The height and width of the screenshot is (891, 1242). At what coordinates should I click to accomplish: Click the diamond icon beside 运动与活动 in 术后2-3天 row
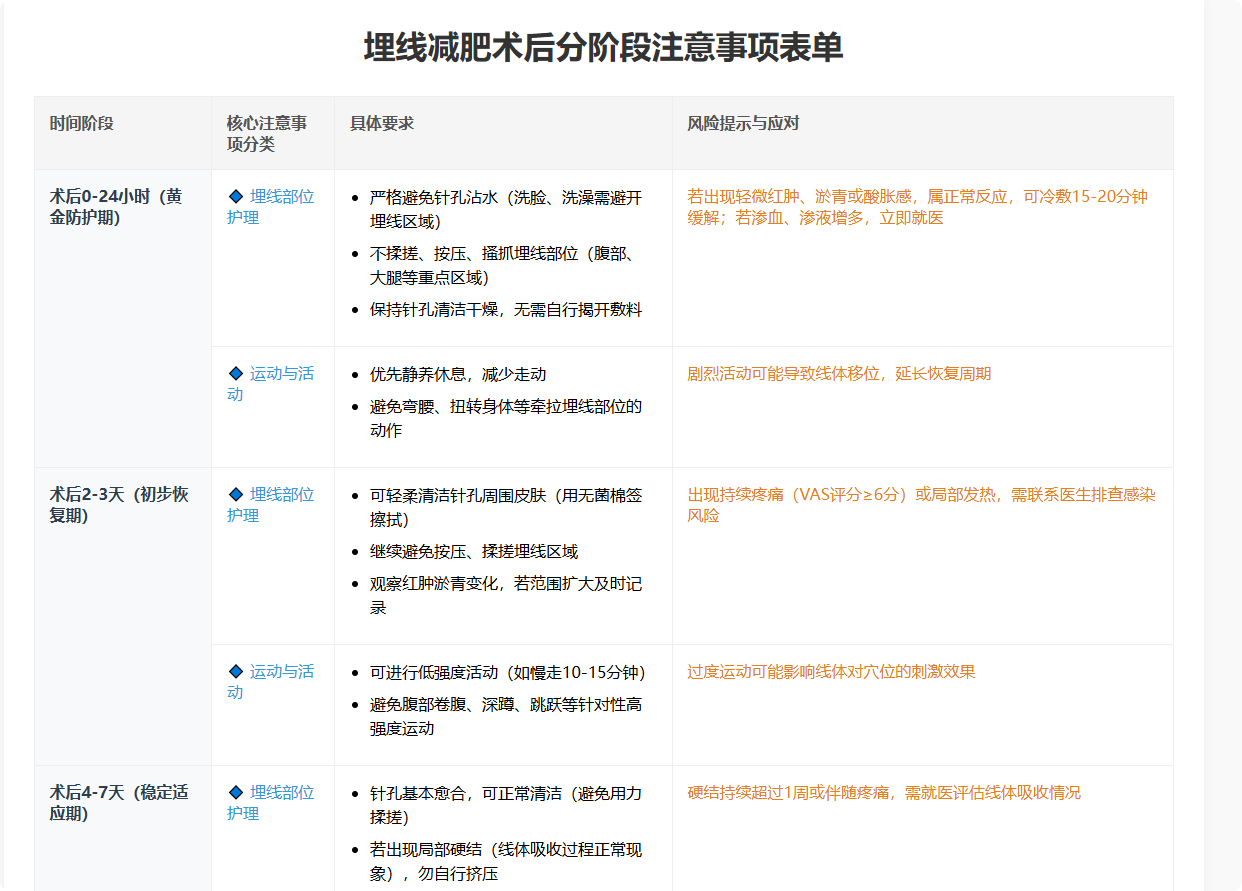point(236,671)
